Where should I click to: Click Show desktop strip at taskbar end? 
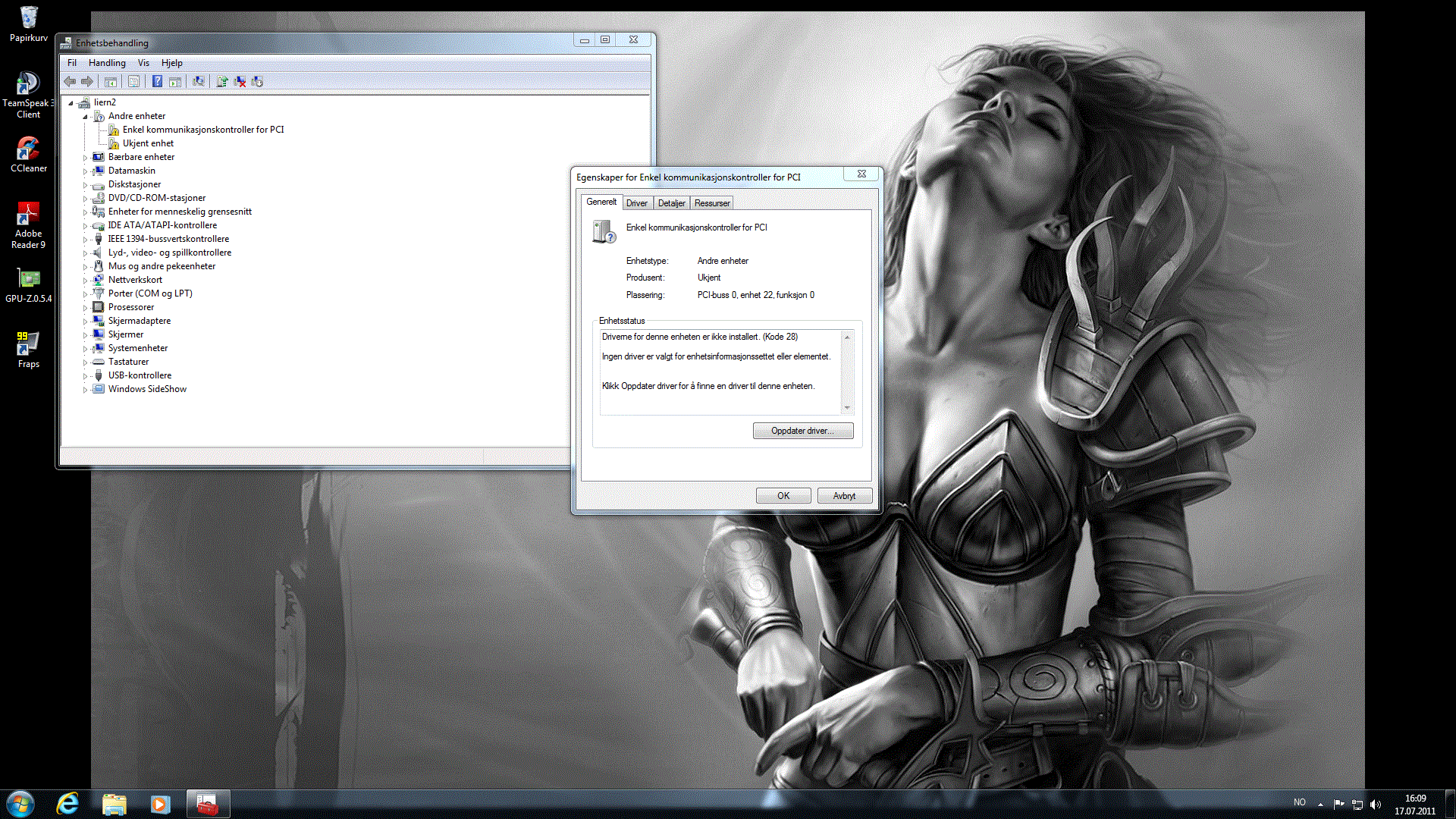click(1450, 804)
